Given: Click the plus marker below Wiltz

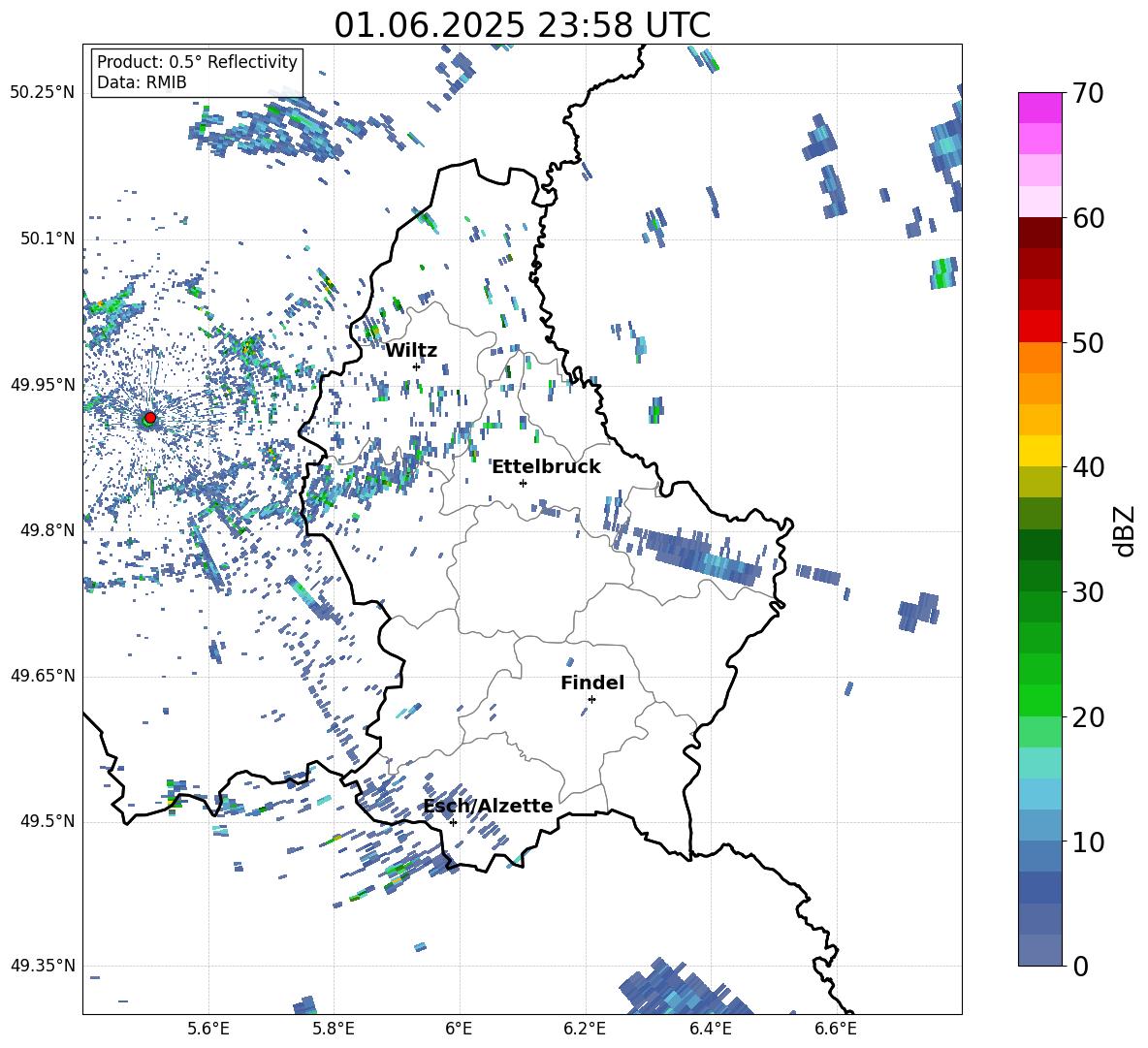Looking at the screenshot, I should coord(417,366).
